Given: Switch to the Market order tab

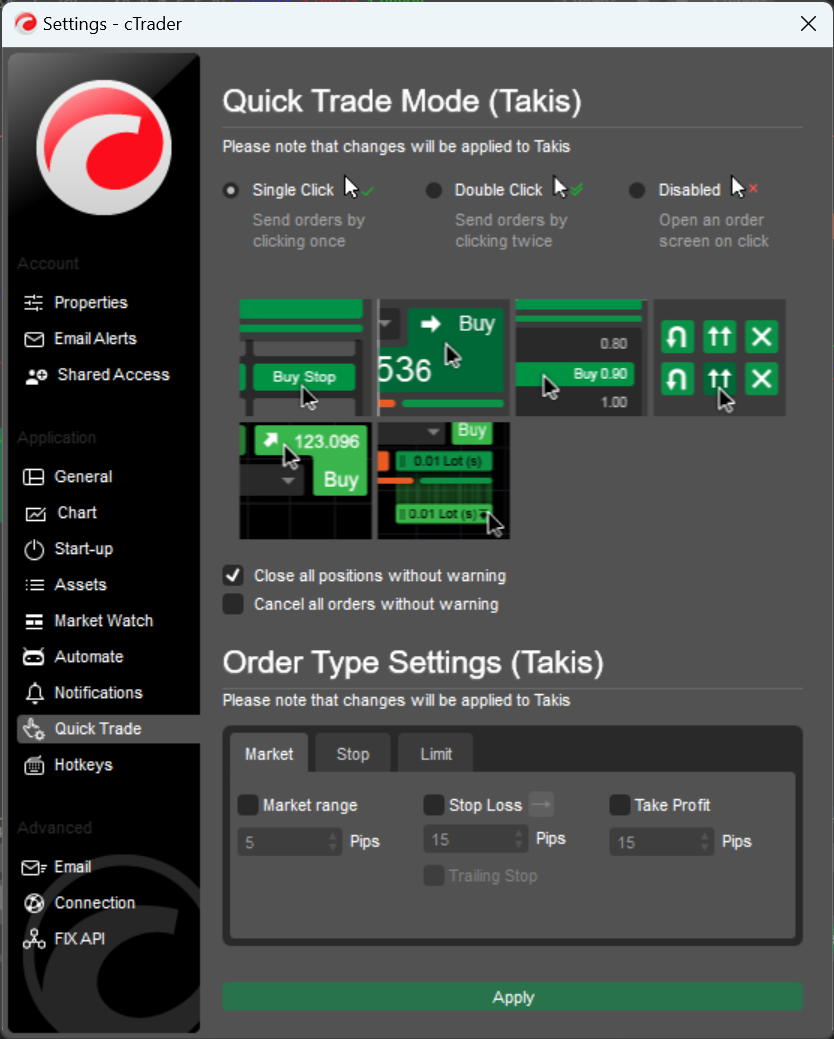Looking at the screenshot, I should pyautogui.click(x=269, y=753).
